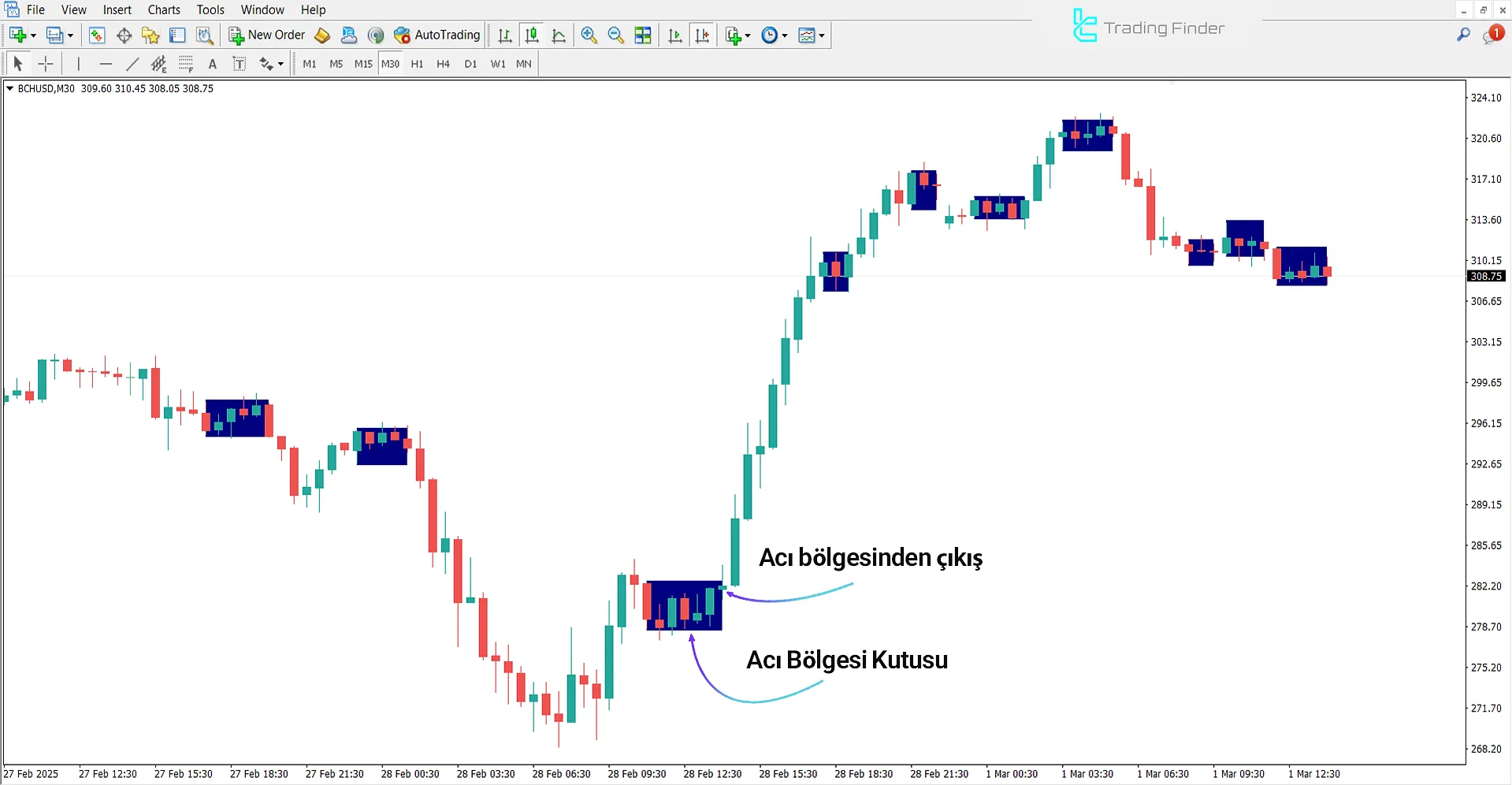Select the Fibonacci Retracement tool
This screenshot has height=785, width=1512.
186,64
